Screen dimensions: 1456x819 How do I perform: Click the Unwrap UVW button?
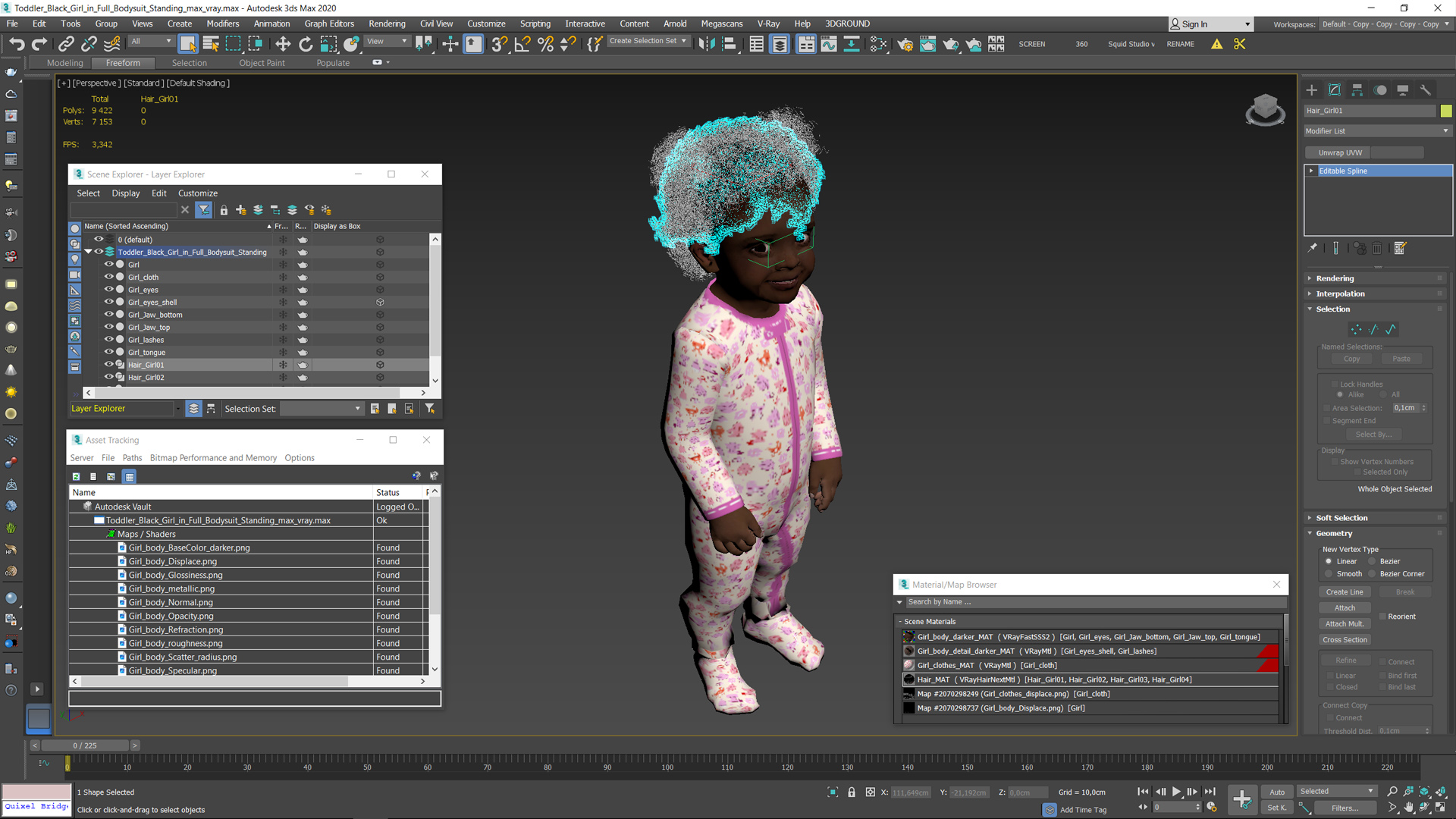tap(1340, 152)
